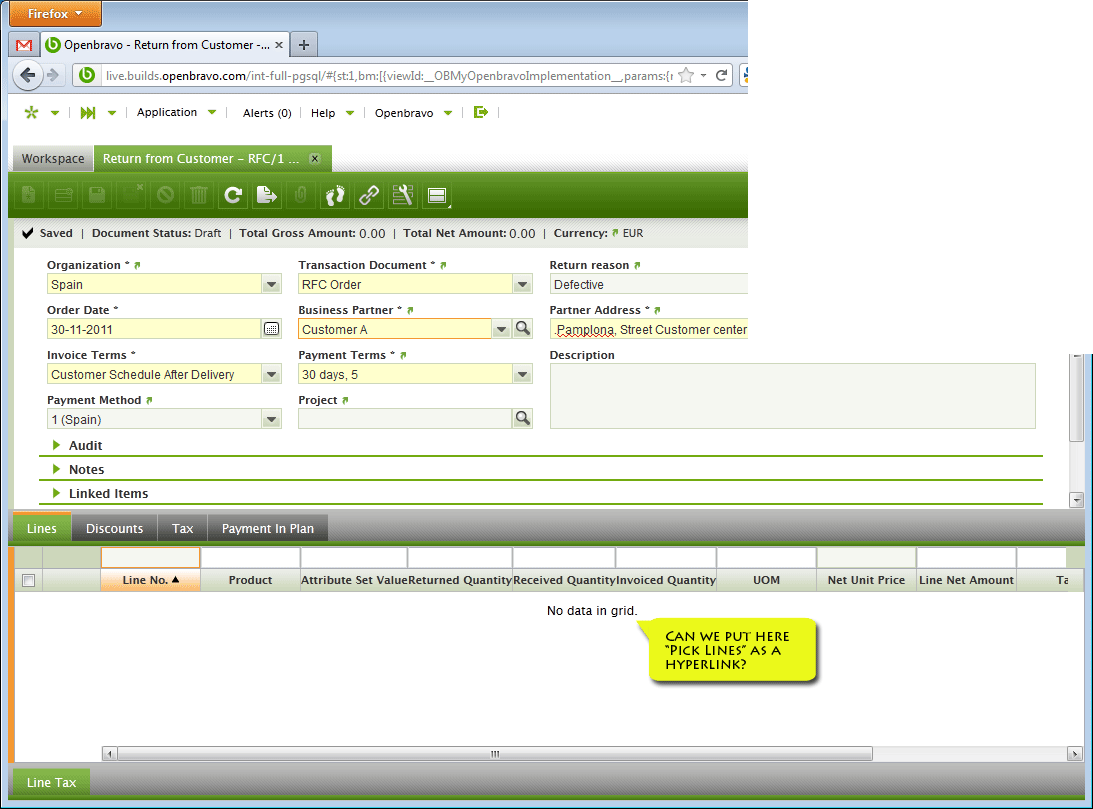The image size is (1093, 809).
Task: Click the Order Date input field
Action: [x=154, y=329]
